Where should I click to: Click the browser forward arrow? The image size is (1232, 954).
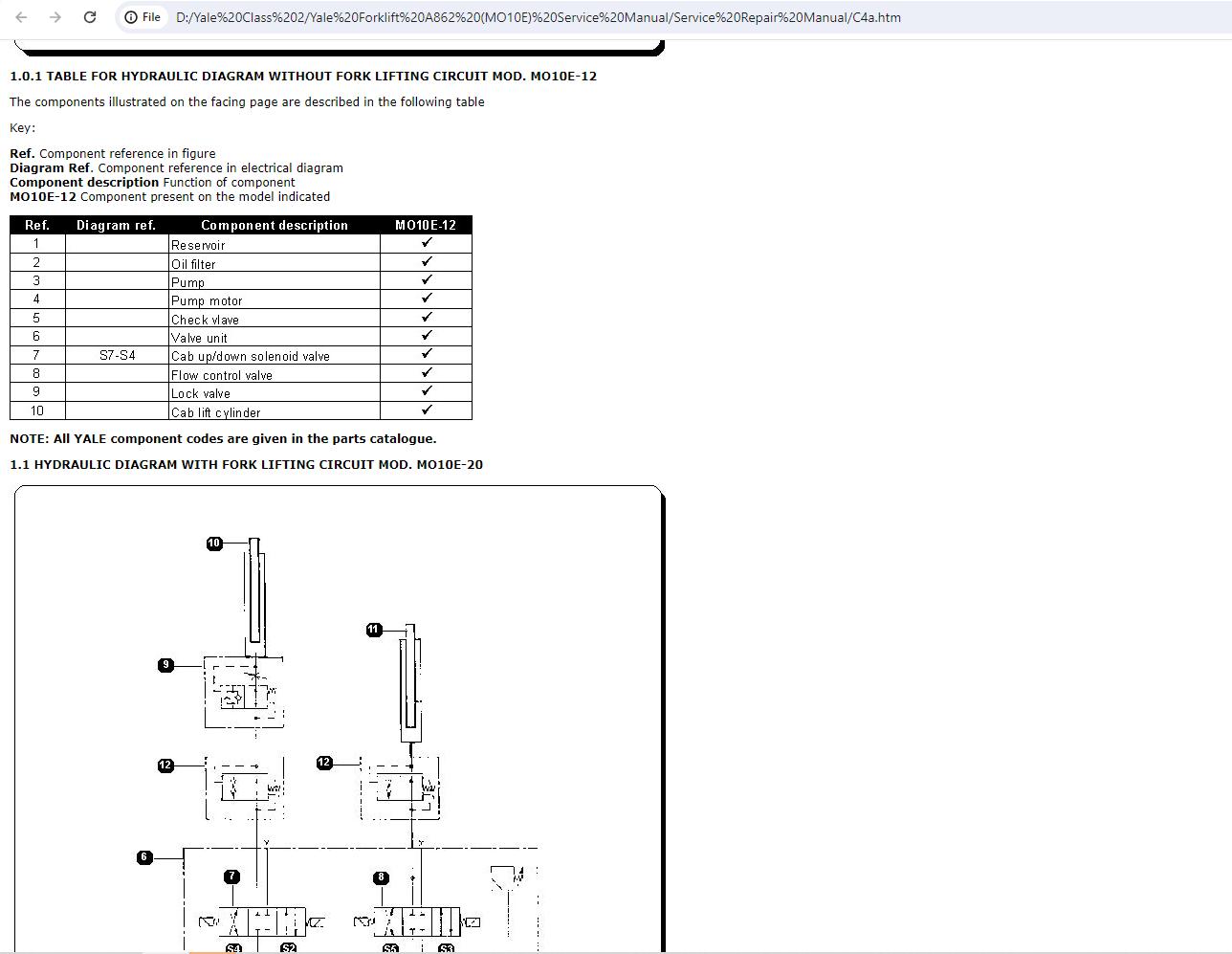click(55, 17)
